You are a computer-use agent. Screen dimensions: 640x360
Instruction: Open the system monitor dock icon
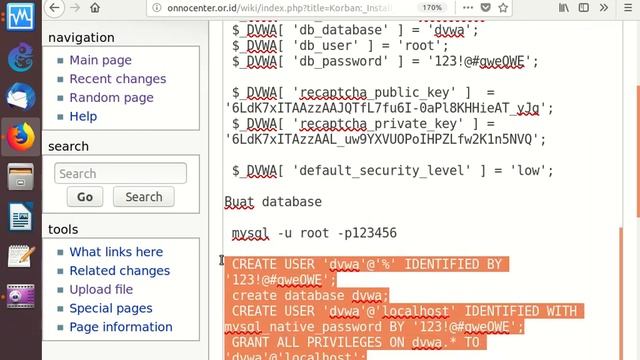coord(20,17)
